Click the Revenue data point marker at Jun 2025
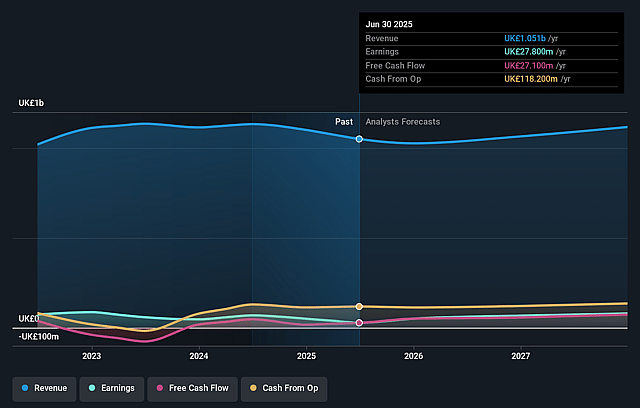The width and height of the screenshot is (640, 408). click(359, 139)
